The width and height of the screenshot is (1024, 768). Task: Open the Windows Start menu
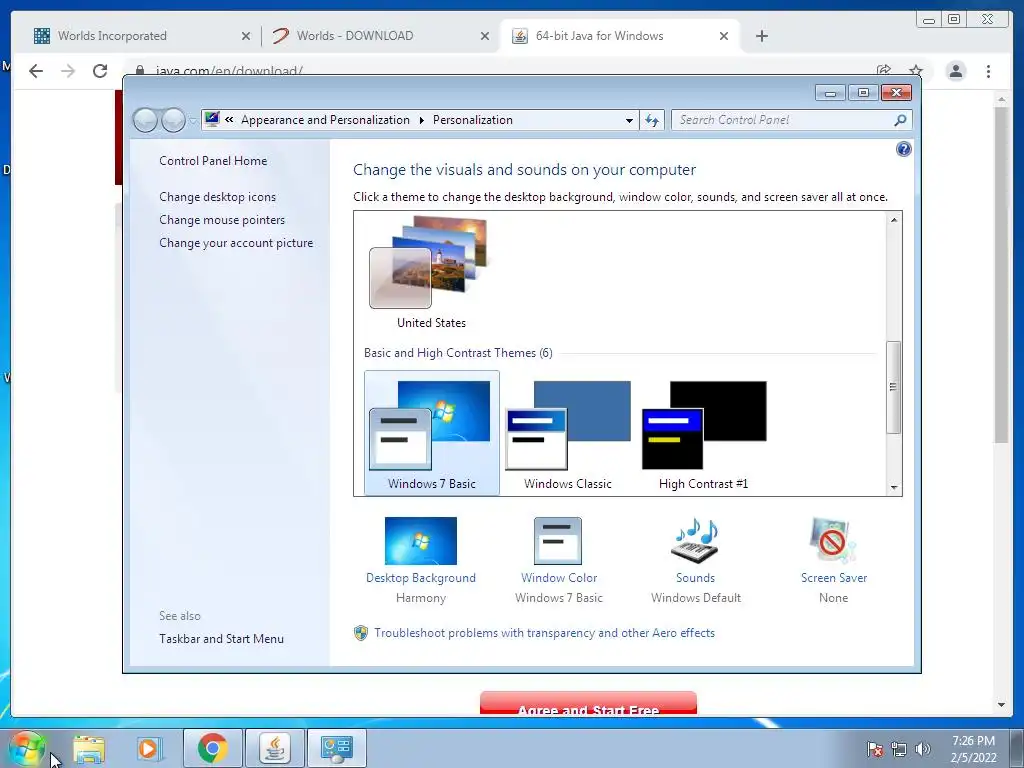coord(27,748)
